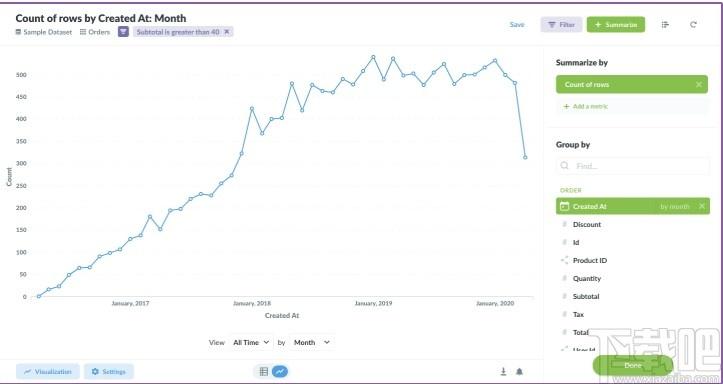Refresh the question results
Screen dimensions: 723x384
693,25
